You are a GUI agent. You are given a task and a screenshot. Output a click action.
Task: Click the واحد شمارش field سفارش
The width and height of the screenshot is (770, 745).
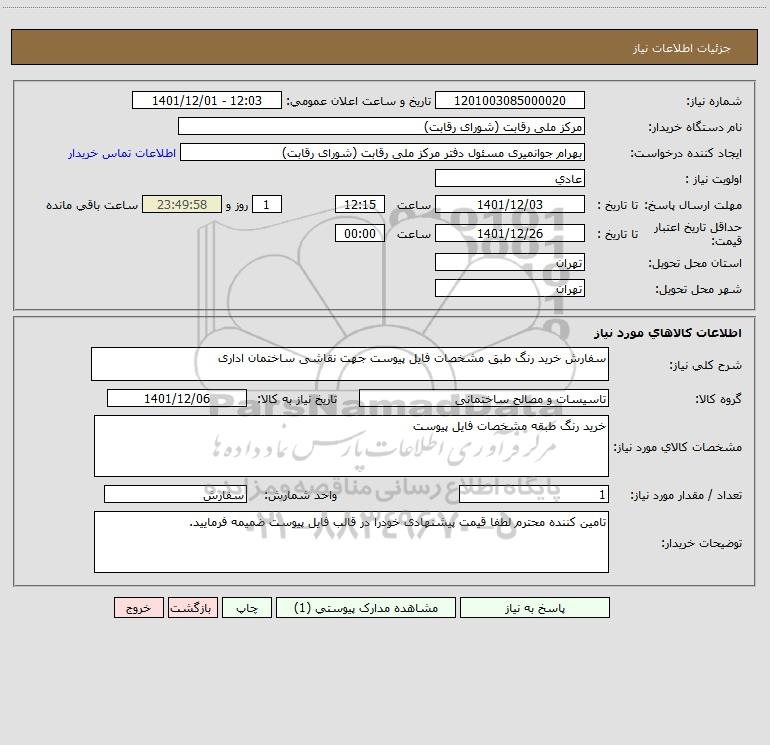tap(175, 495)
